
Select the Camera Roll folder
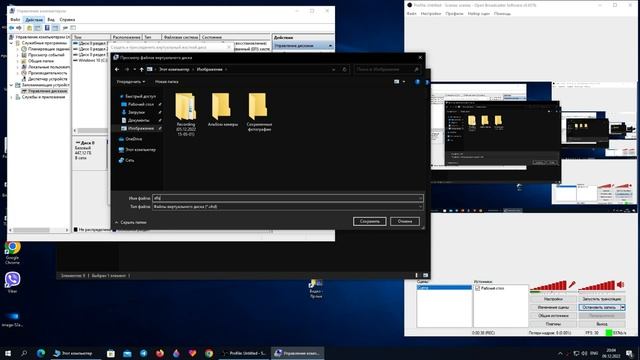tap(222, 109)
